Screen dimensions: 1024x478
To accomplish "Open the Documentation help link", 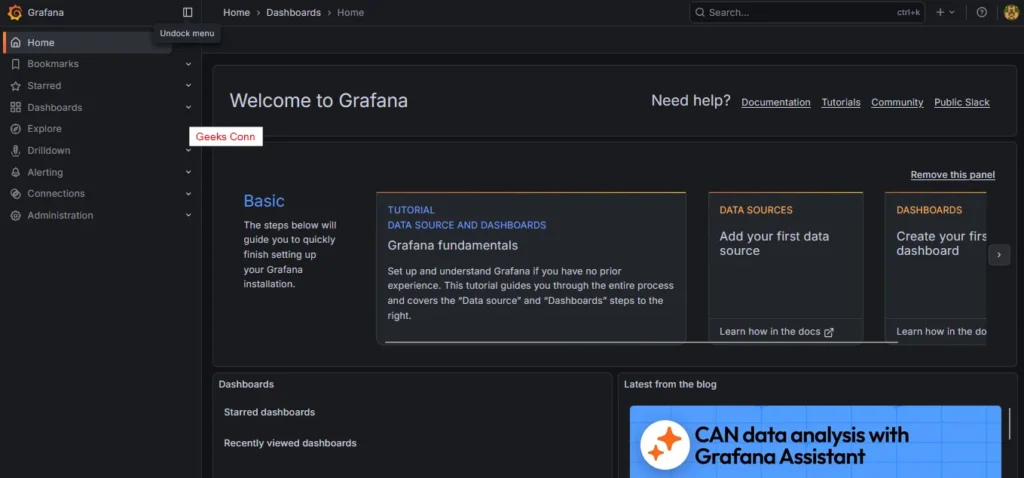I will point(776,103).
